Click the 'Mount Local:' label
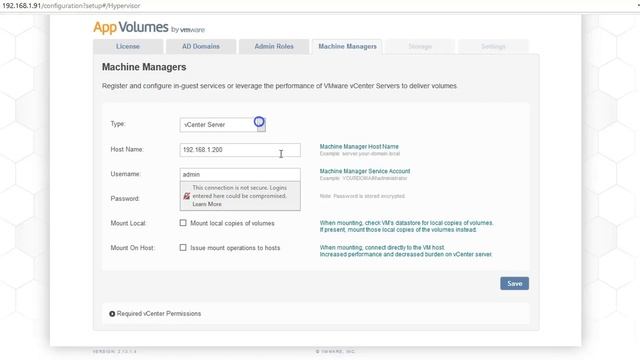This screenshot has width=640, height=360. [128, 223]
